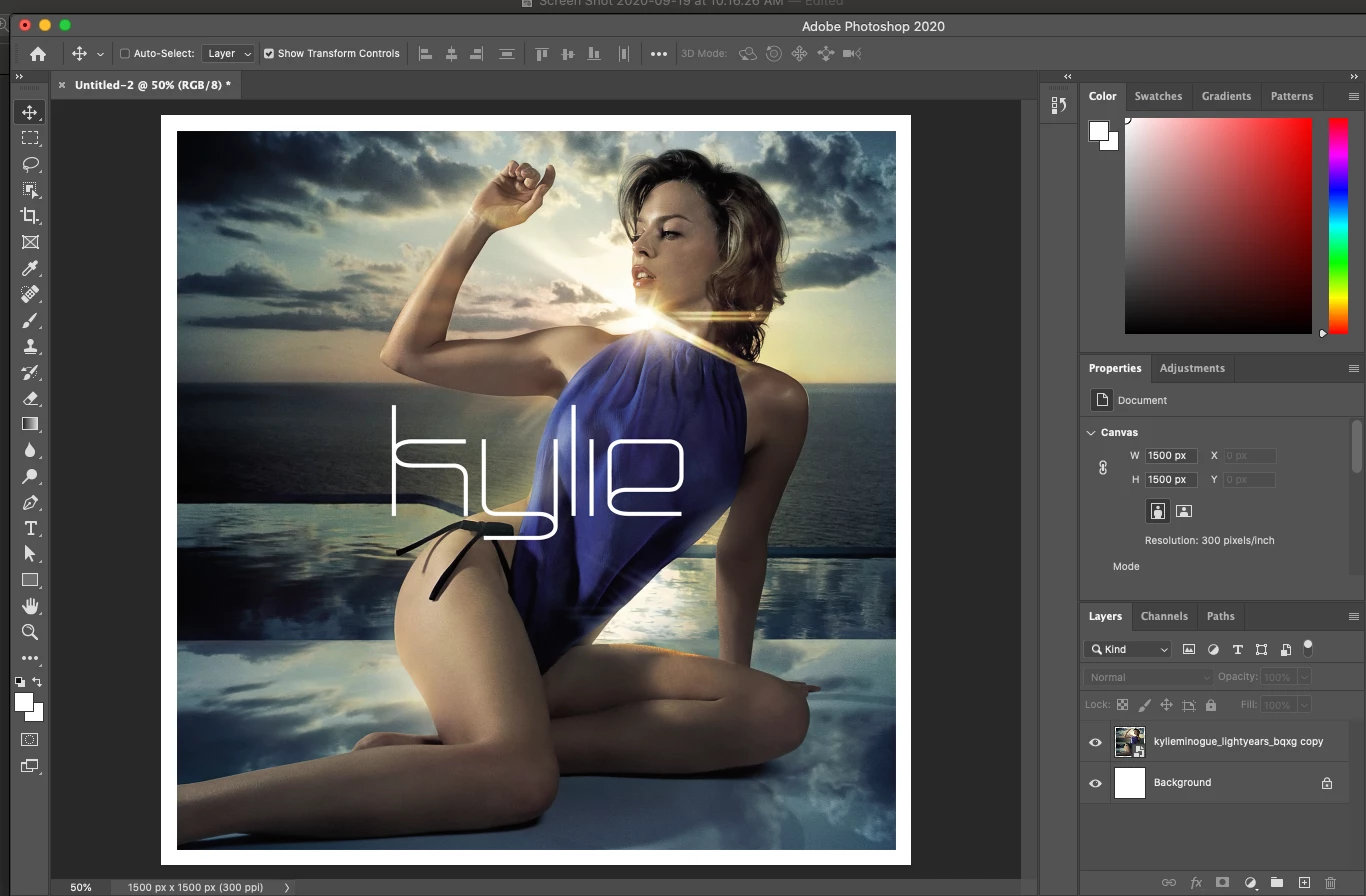
Task: Select the Eyedropper tool
Action: point(30,268)
